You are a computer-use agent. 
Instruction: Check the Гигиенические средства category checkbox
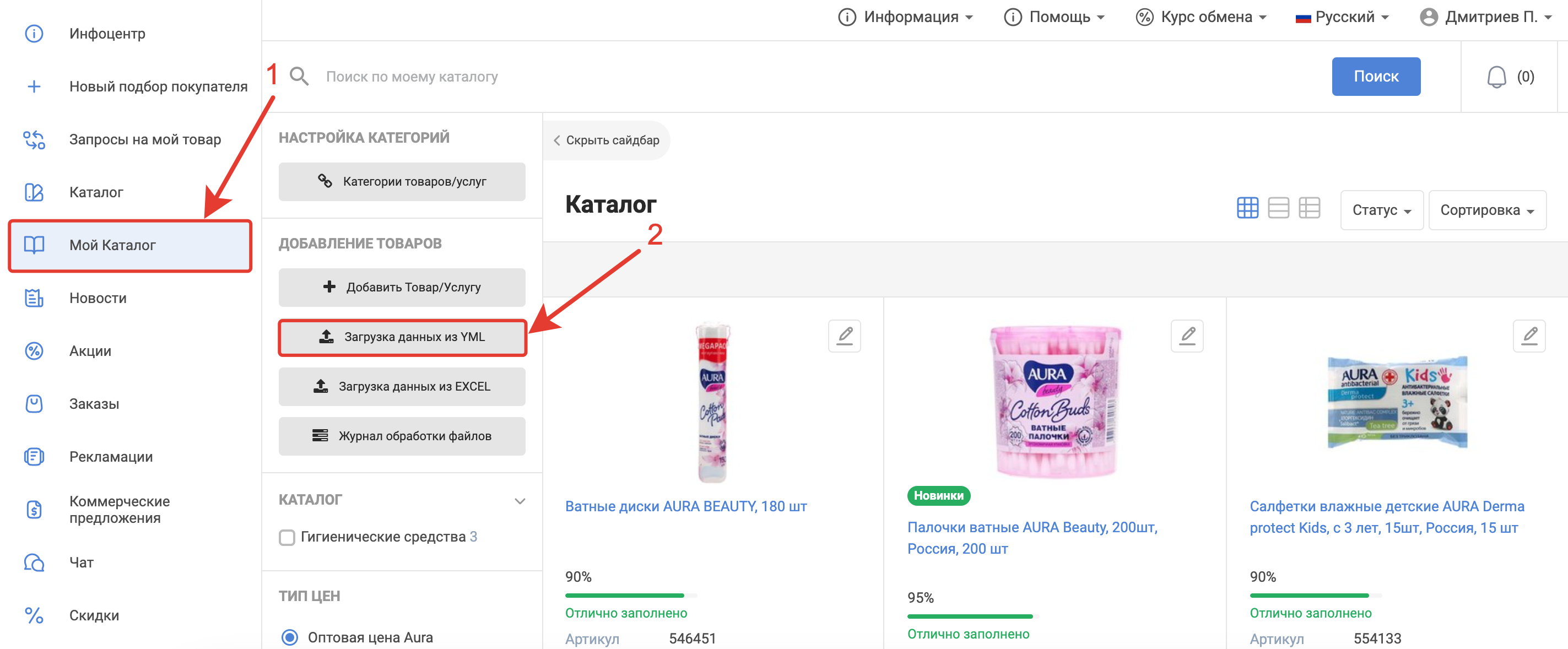286,537
